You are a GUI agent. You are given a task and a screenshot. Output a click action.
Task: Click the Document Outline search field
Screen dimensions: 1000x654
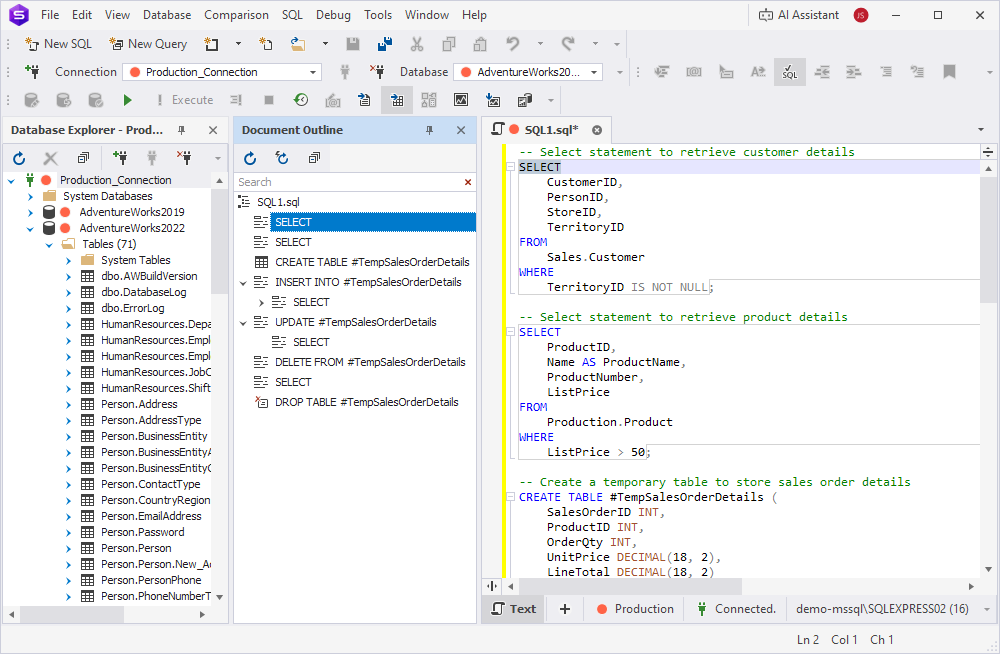(350, 182)
